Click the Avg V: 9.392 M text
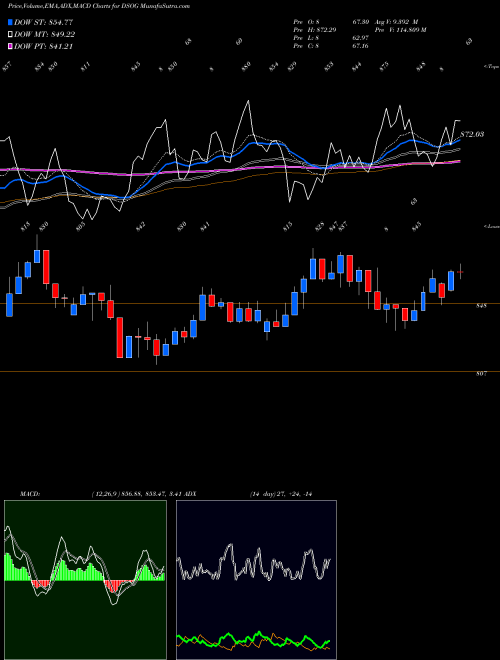The image size is (500, 660). 395,22
